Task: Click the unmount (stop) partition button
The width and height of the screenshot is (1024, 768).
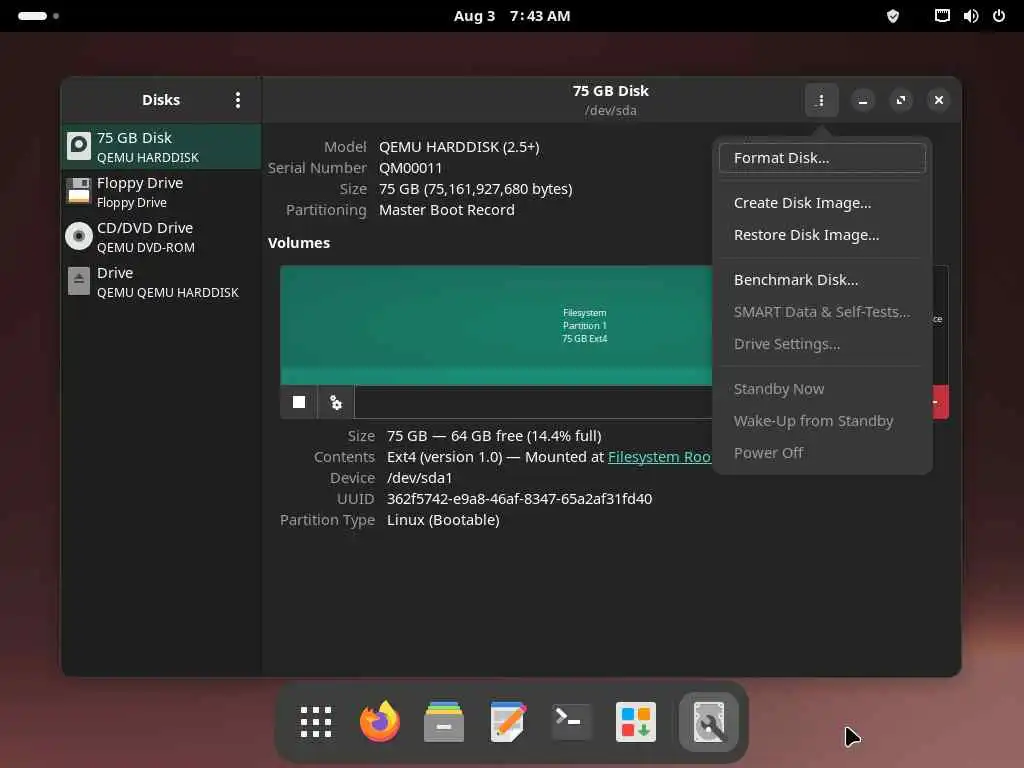Action: (x=299, y=402)
